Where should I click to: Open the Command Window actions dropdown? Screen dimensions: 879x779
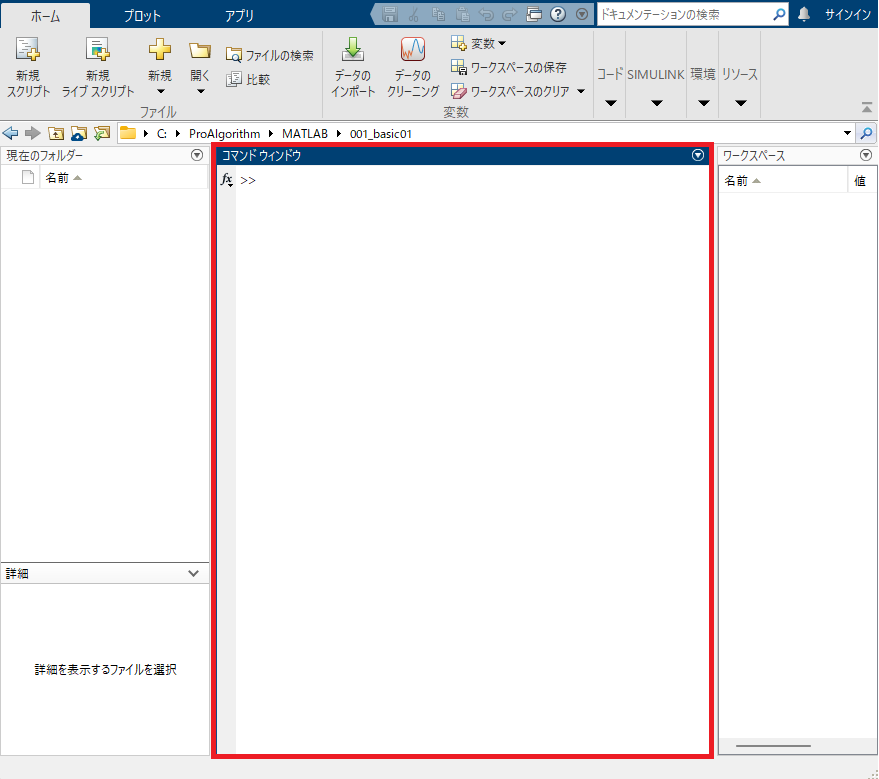point(698,155)
